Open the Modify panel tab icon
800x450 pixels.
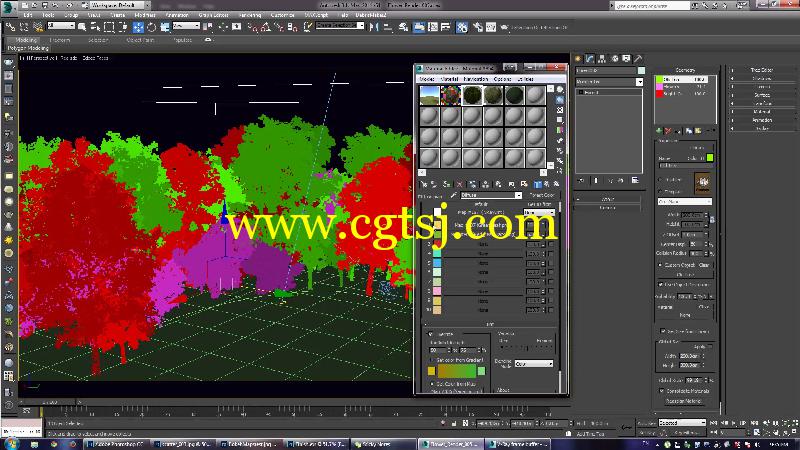(x=590, y=59)
